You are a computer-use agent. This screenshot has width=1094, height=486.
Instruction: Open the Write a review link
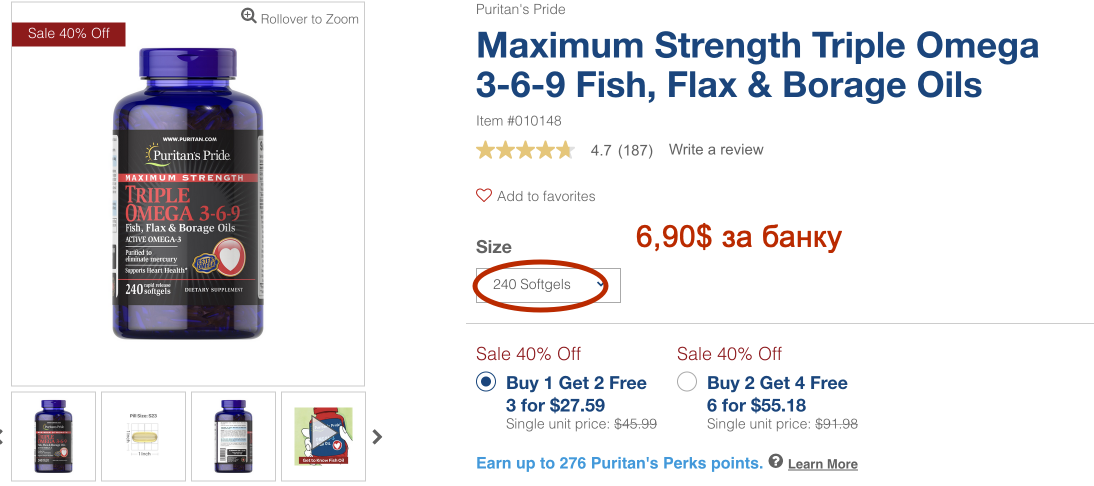pyautogui.click(x=716, y=150)
